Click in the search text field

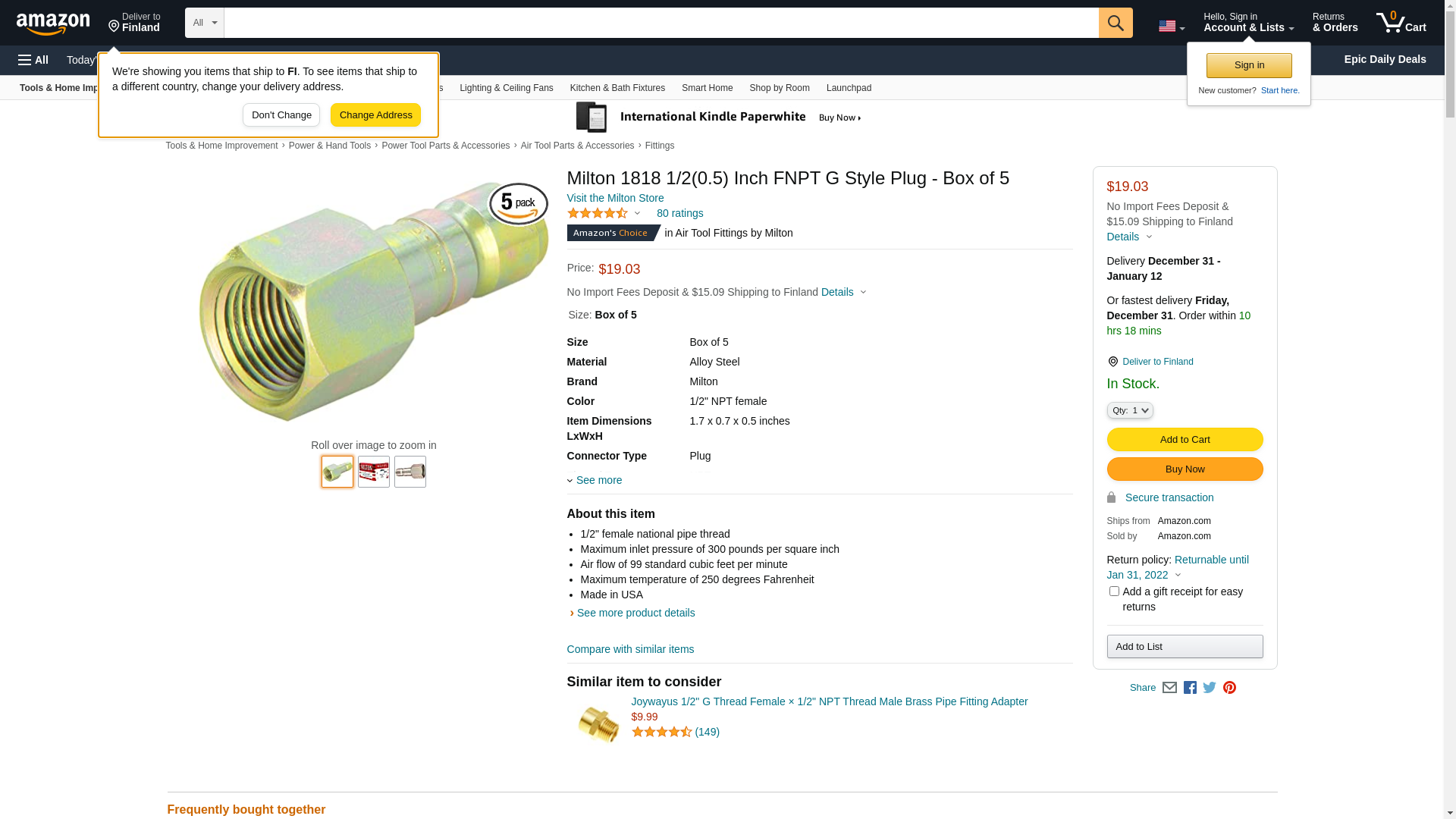pyautogui.click(x=660, y=23)
